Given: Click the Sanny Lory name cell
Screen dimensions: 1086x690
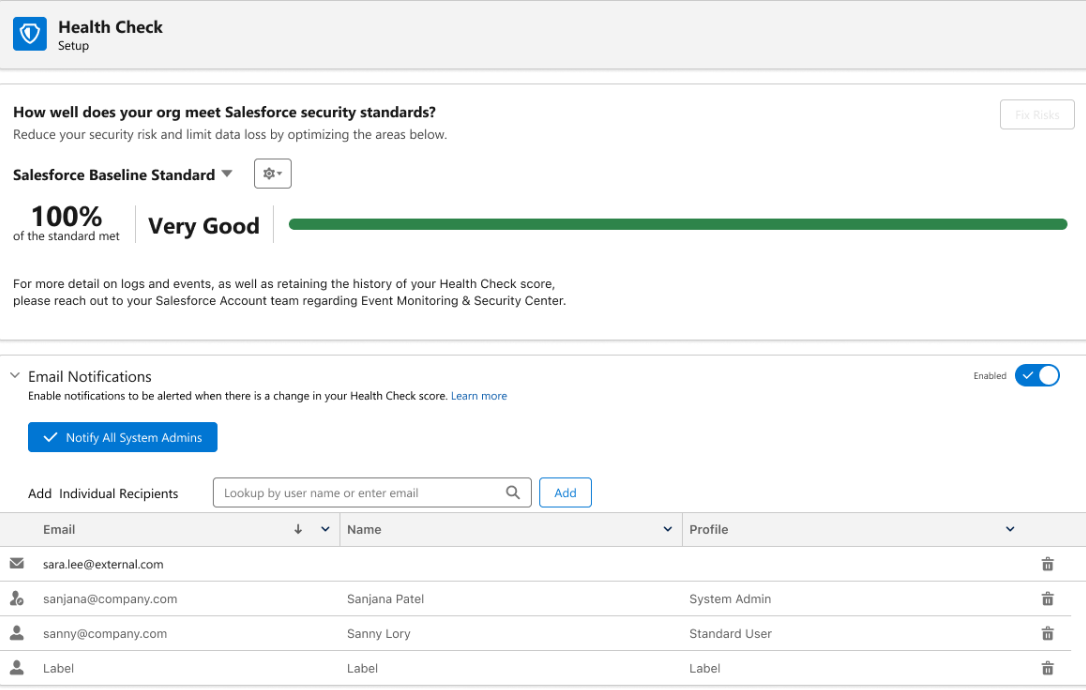Looking at the screenshot, I should point(378,634).
